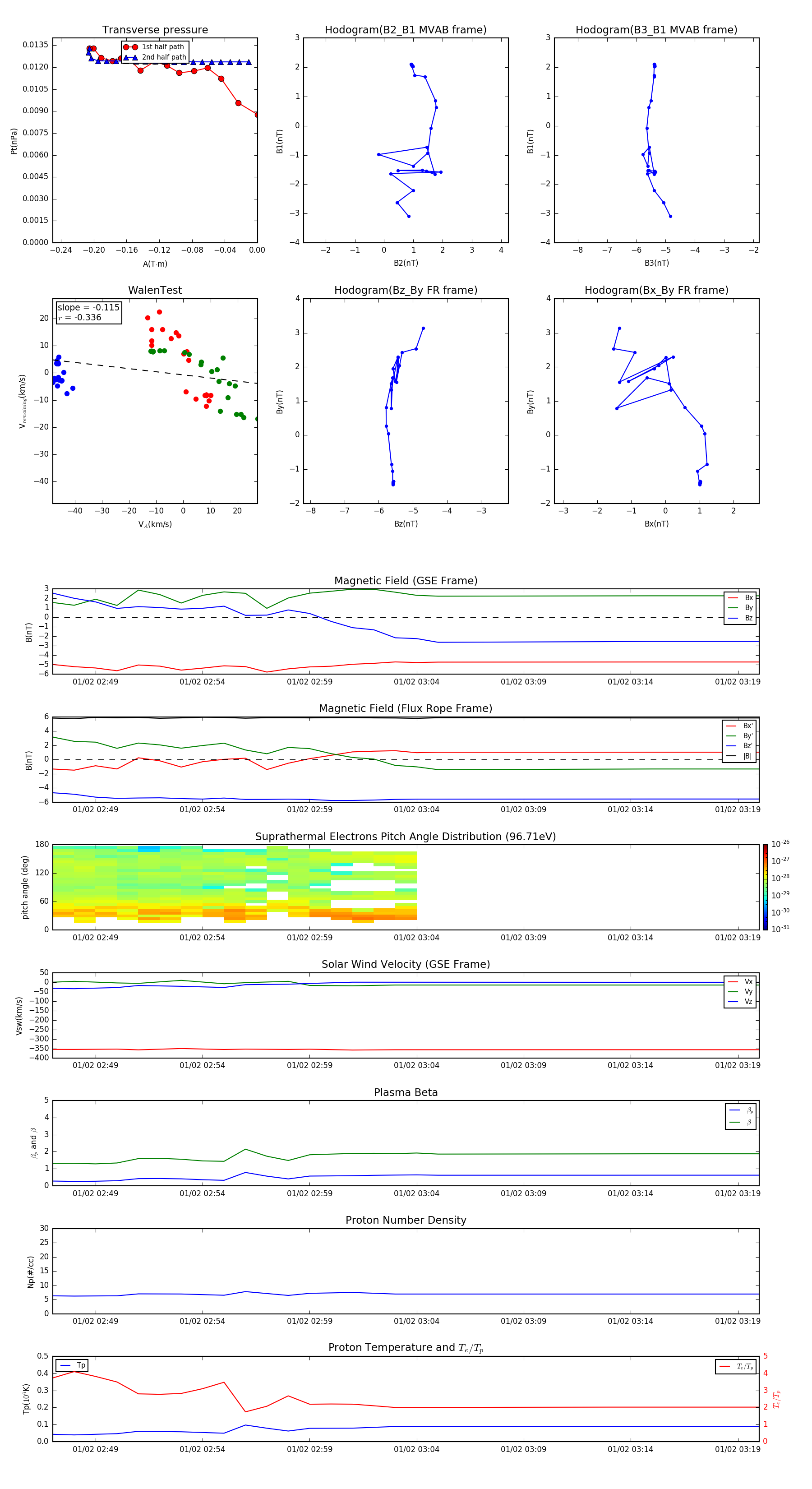Screen dimensions: 812x1489
Task: Click the 'Tp(10^6K)' y-axis label
Action: click(26, 1399)
